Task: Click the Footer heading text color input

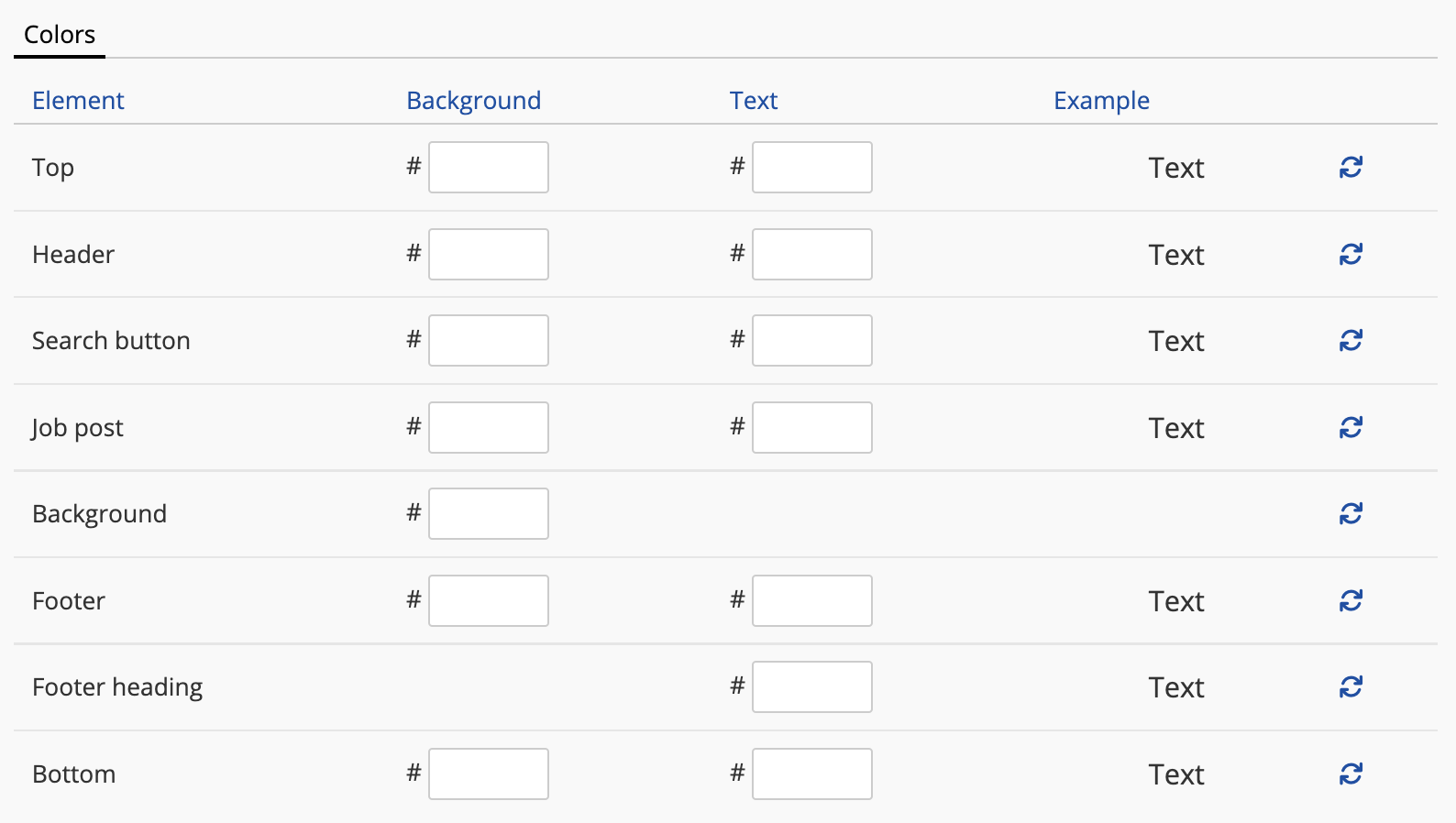Action: click(x=812, y=686)
